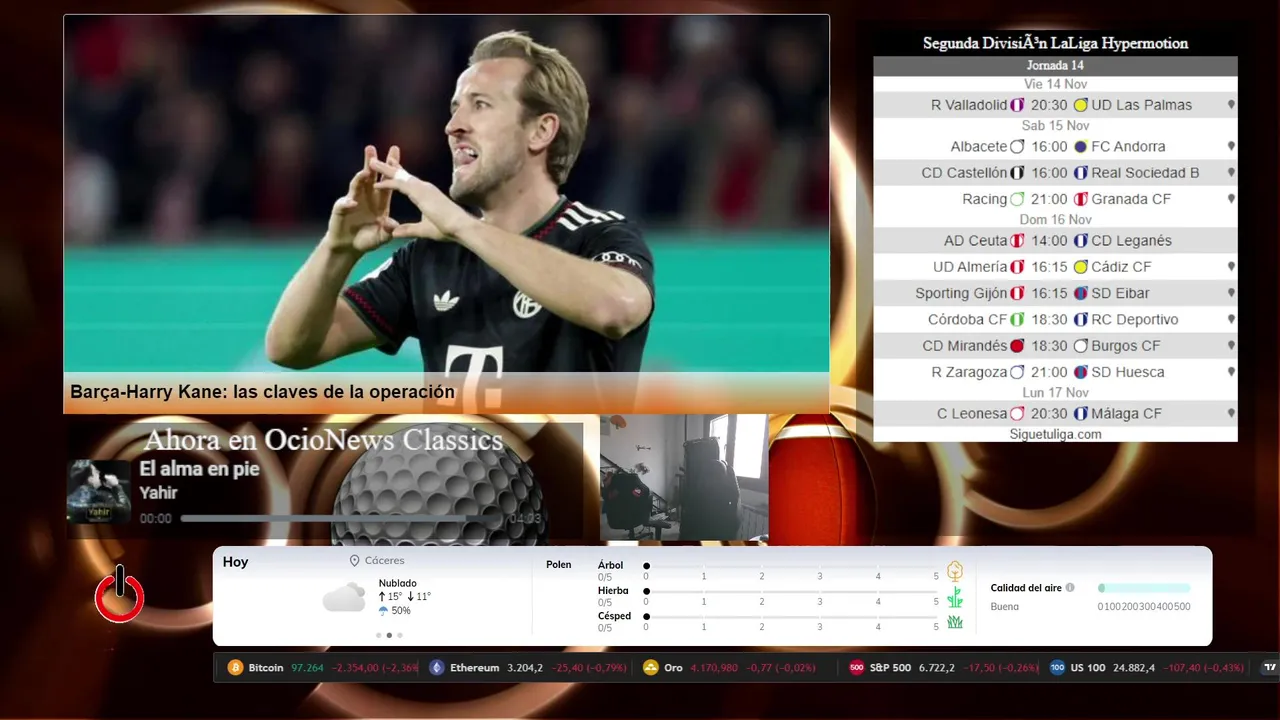This screenshot has width=1280, height=720.
Task: Click the cloudy weather icon
Action: pos(344,597)
